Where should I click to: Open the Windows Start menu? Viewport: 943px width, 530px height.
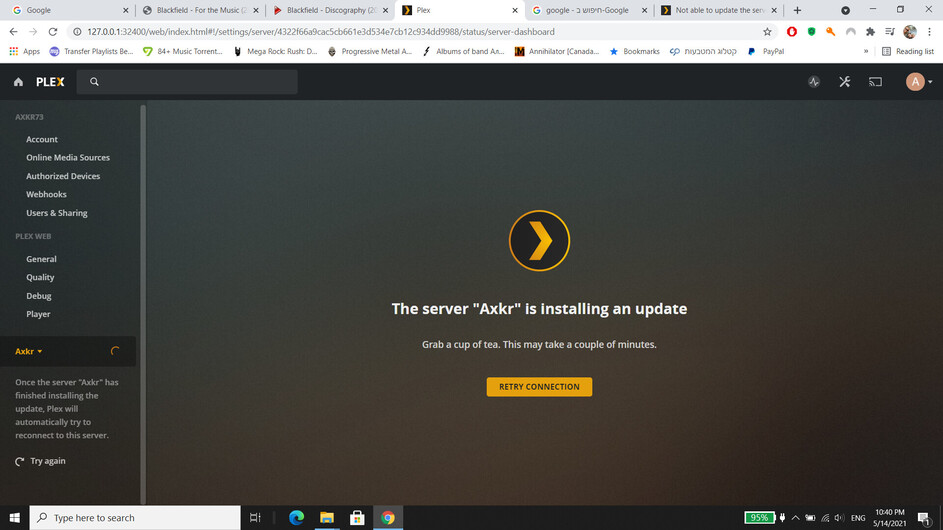(14, 517)
